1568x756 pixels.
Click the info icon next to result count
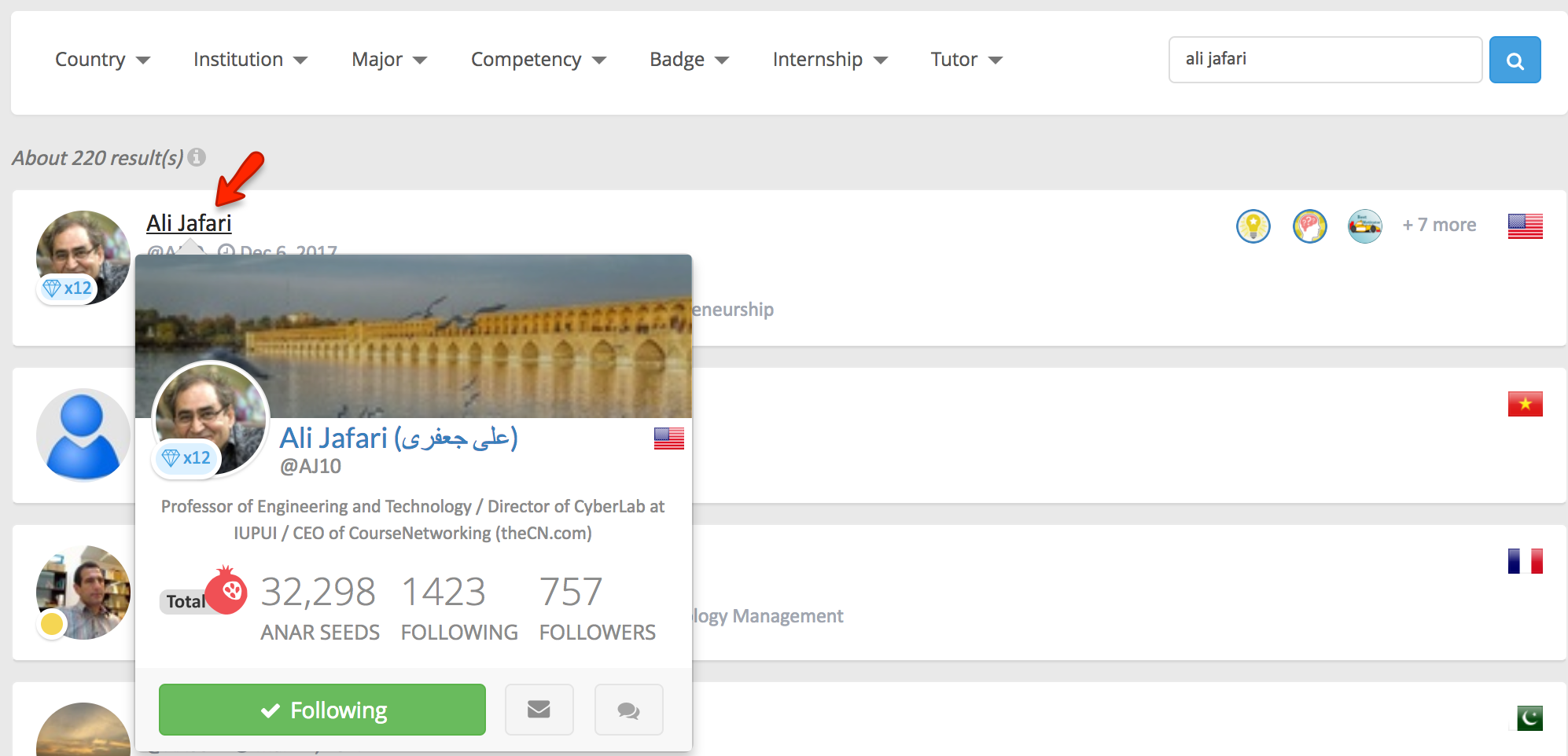(197, 157)
